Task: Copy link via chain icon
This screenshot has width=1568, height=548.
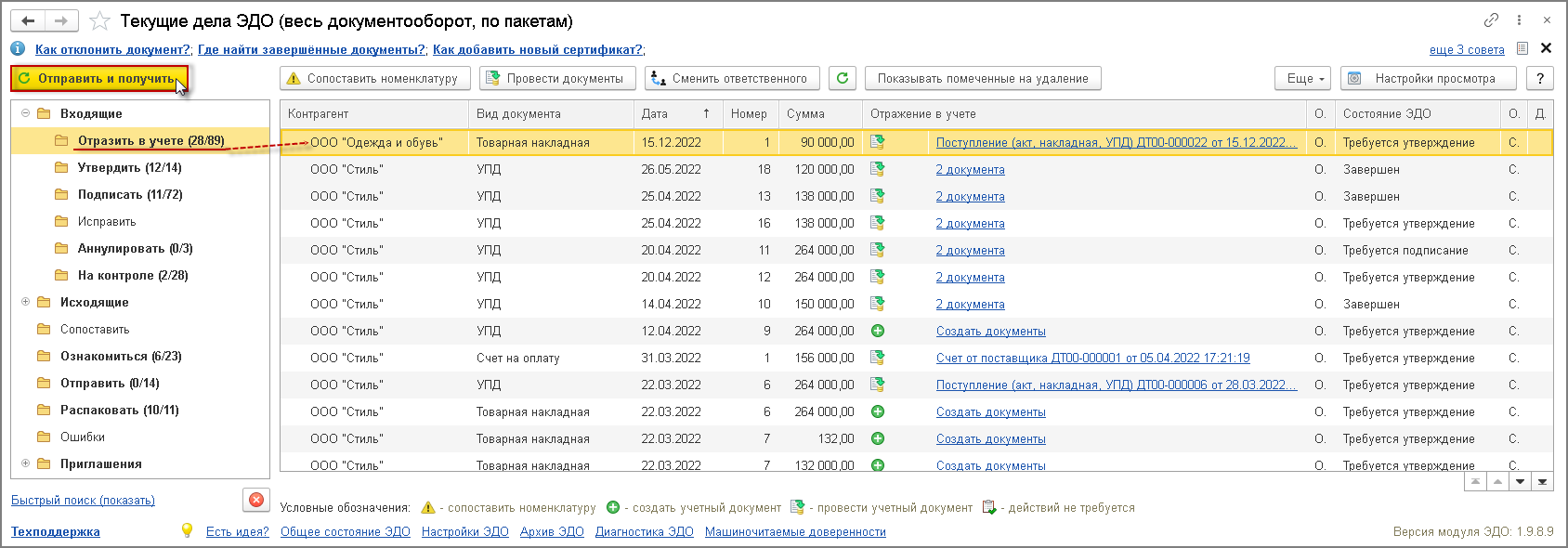Action: click(x=1491, y=20)
